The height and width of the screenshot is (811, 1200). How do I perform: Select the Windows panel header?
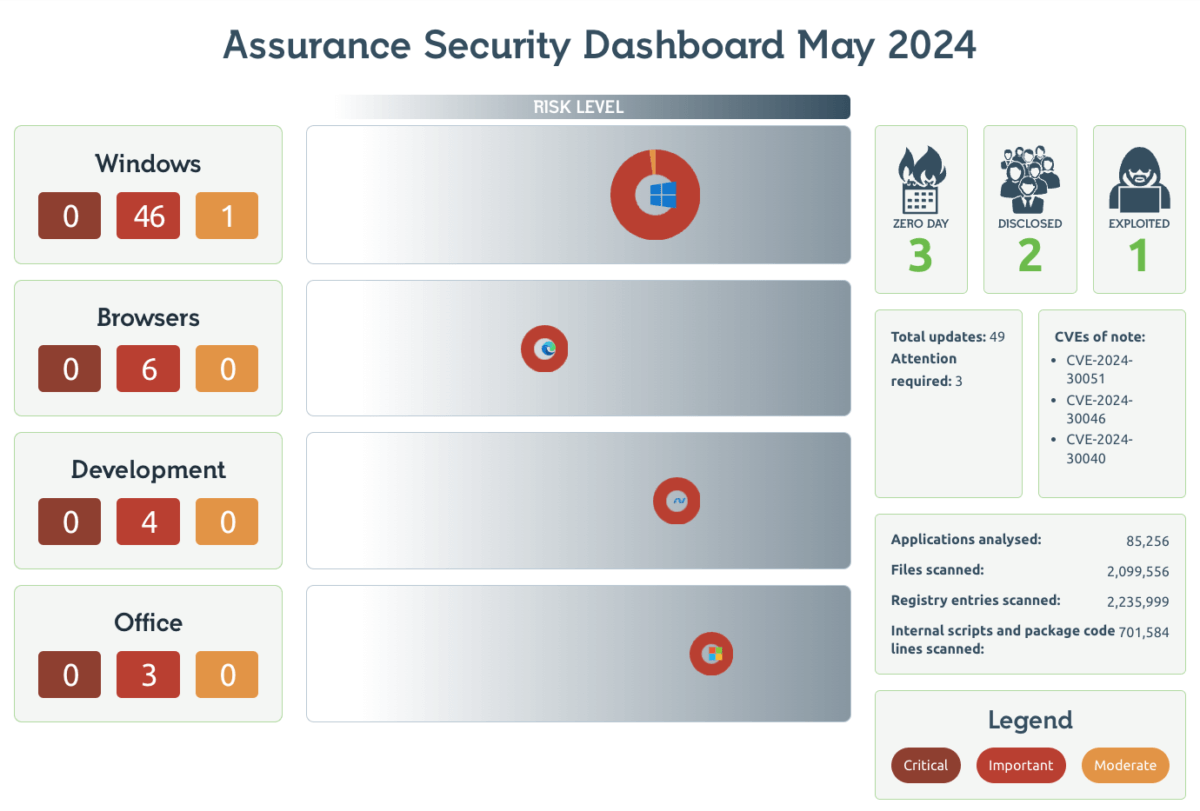[x=147, y=163]
